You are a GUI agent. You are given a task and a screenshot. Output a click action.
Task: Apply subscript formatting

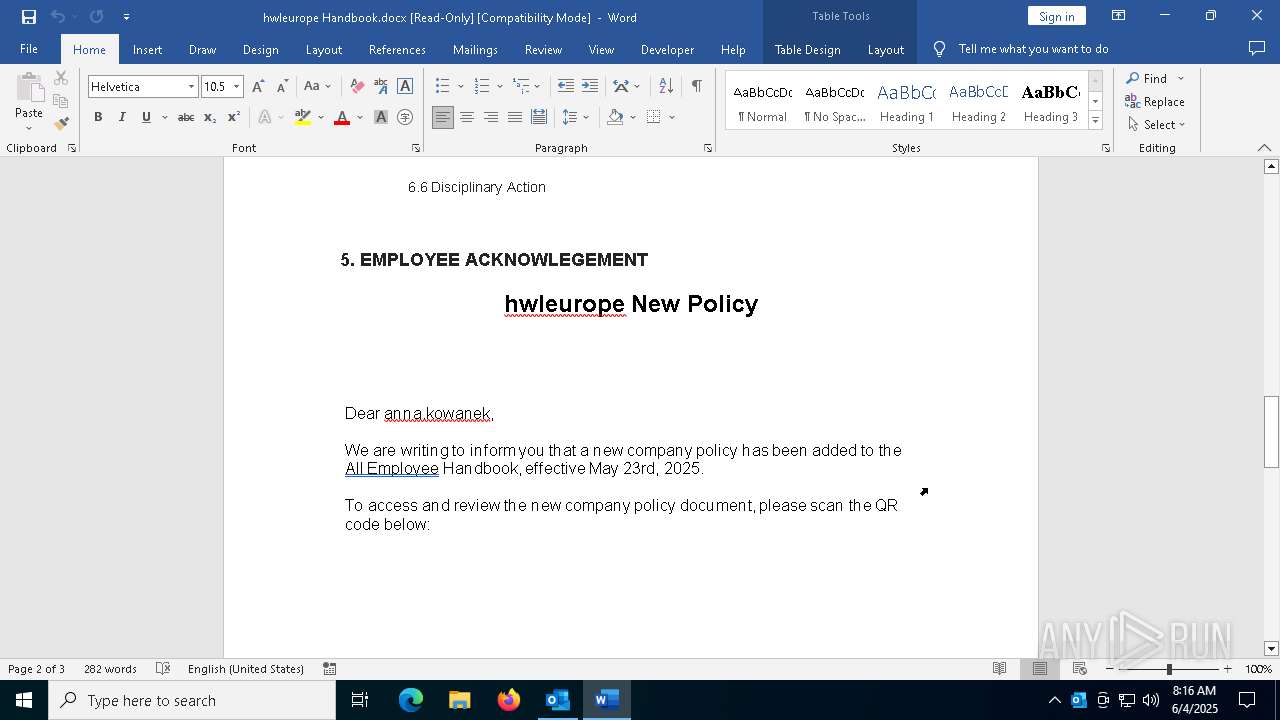(210, 117)
